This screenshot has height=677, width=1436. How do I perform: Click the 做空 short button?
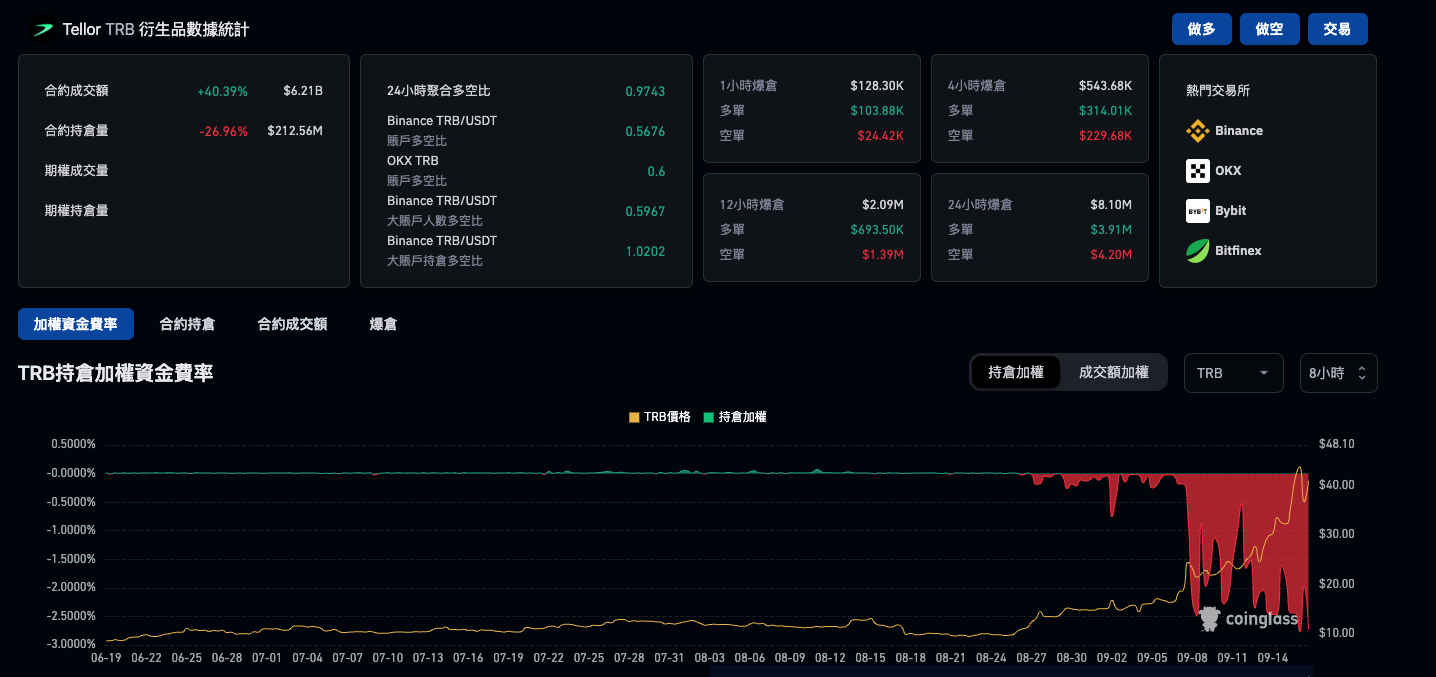[x=1269, y=28]
